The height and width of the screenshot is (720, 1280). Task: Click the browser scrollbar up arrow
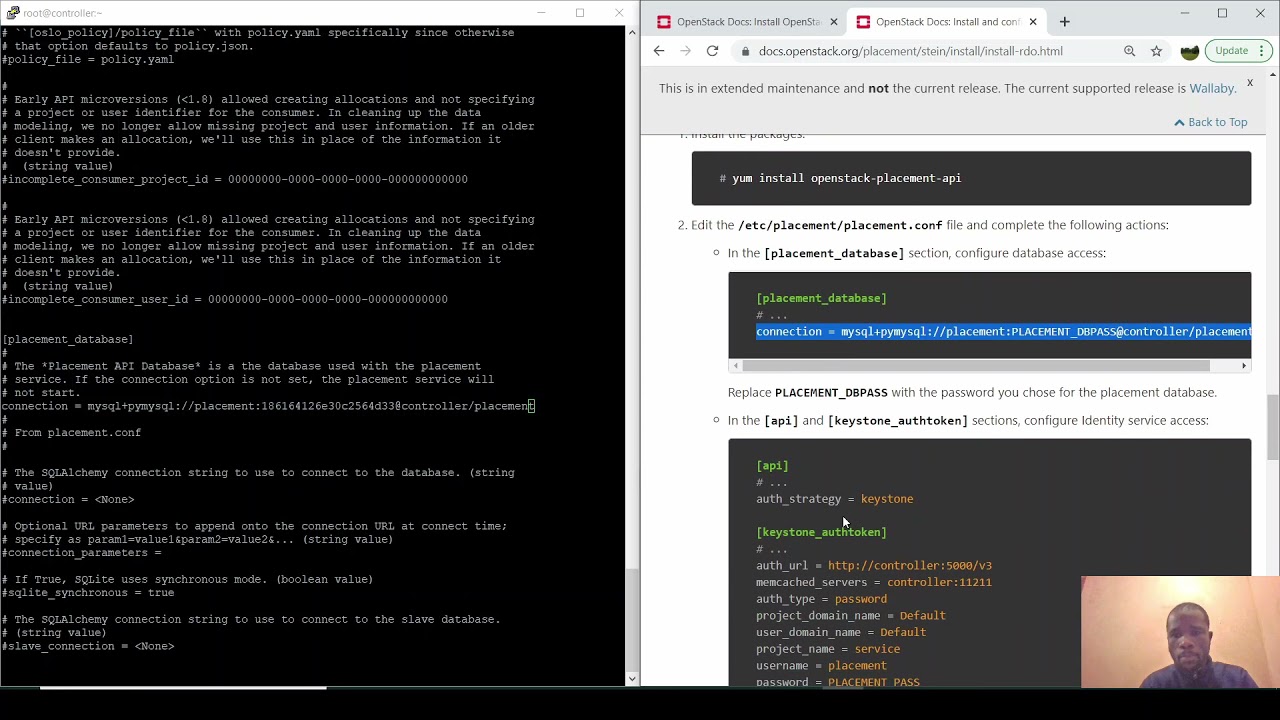1273,74
